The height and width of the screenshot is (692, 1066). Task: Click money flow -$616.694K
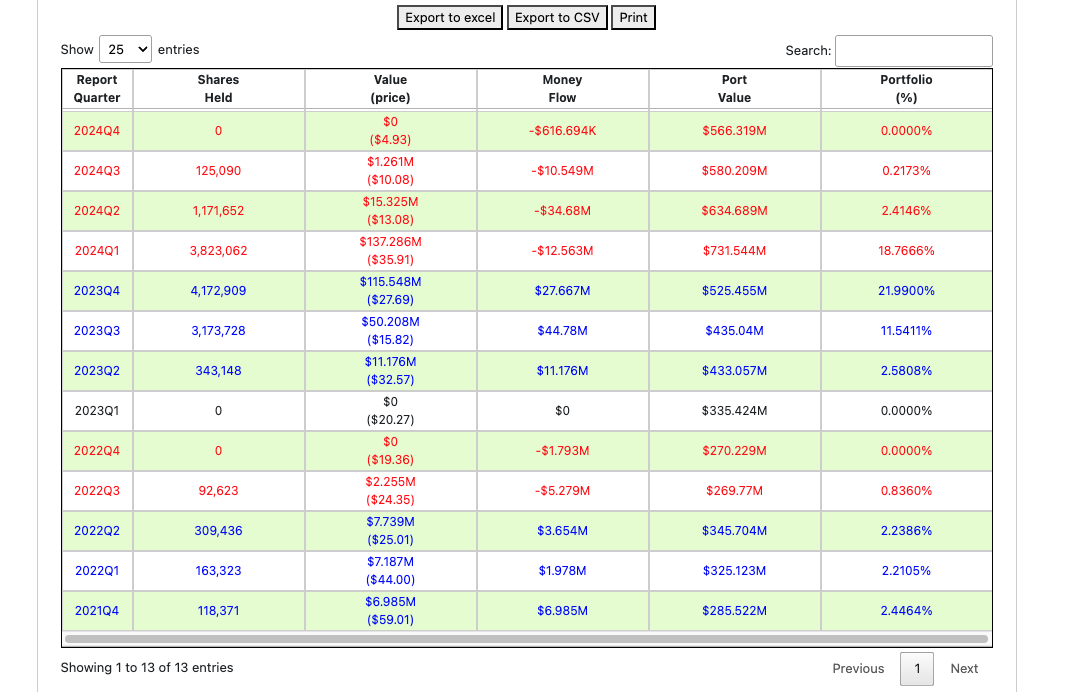(x=562, y=131)
